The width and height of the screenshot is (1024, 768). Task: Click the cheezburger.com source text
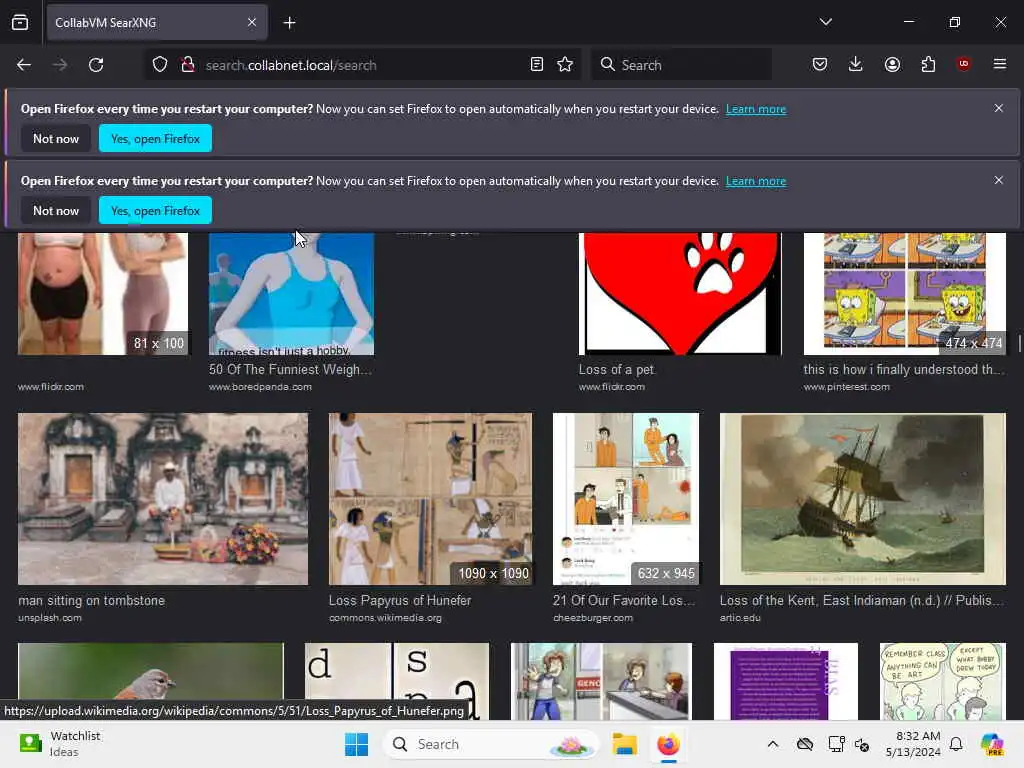(593, 618)
